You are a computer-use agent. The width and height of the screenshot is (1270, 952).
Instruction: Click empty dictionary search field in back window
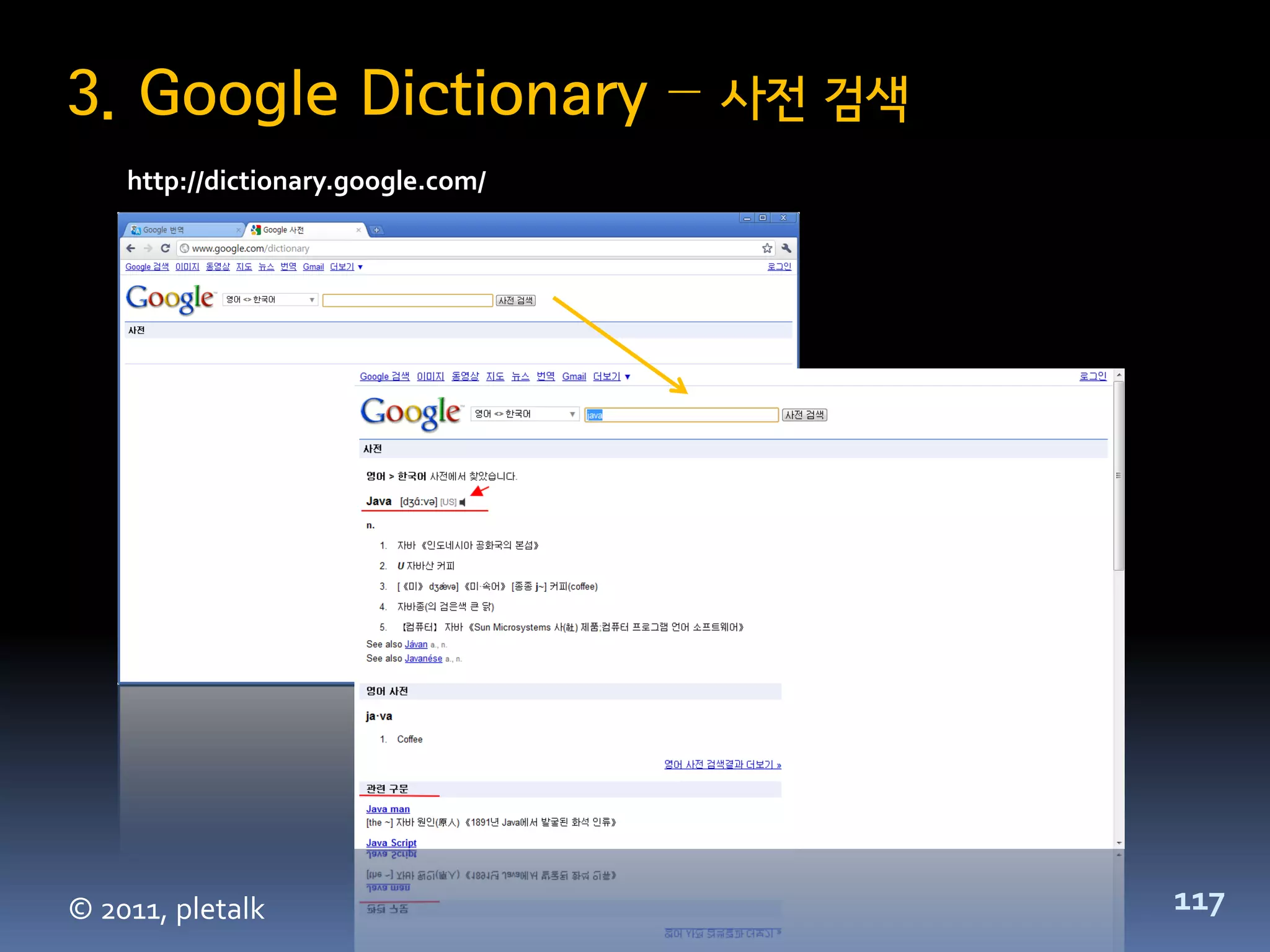[x=407, y=301]
